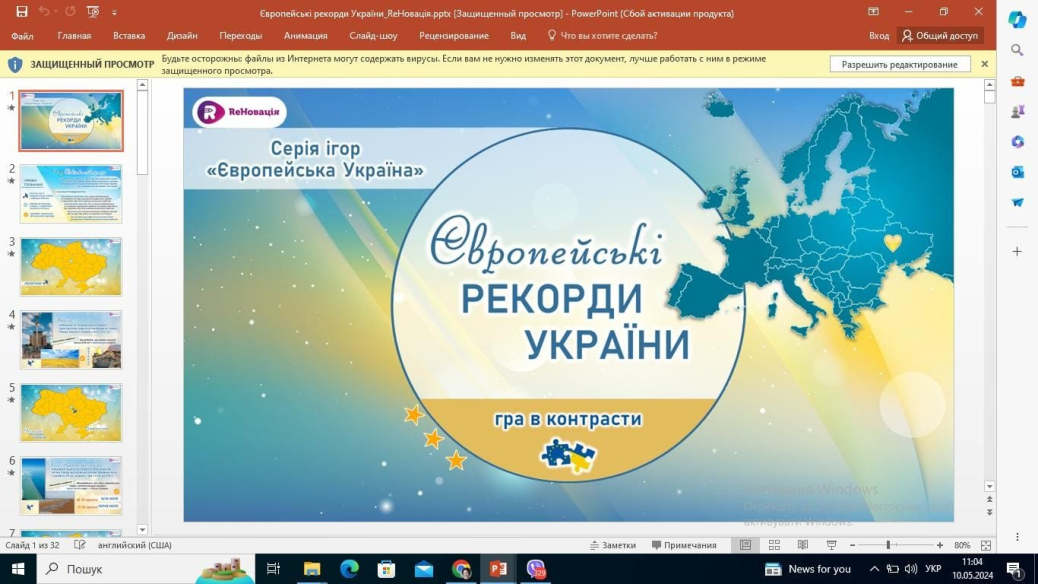Click the 80% zoom level value
Screen dimensions: 1038x584
[962, 545]
